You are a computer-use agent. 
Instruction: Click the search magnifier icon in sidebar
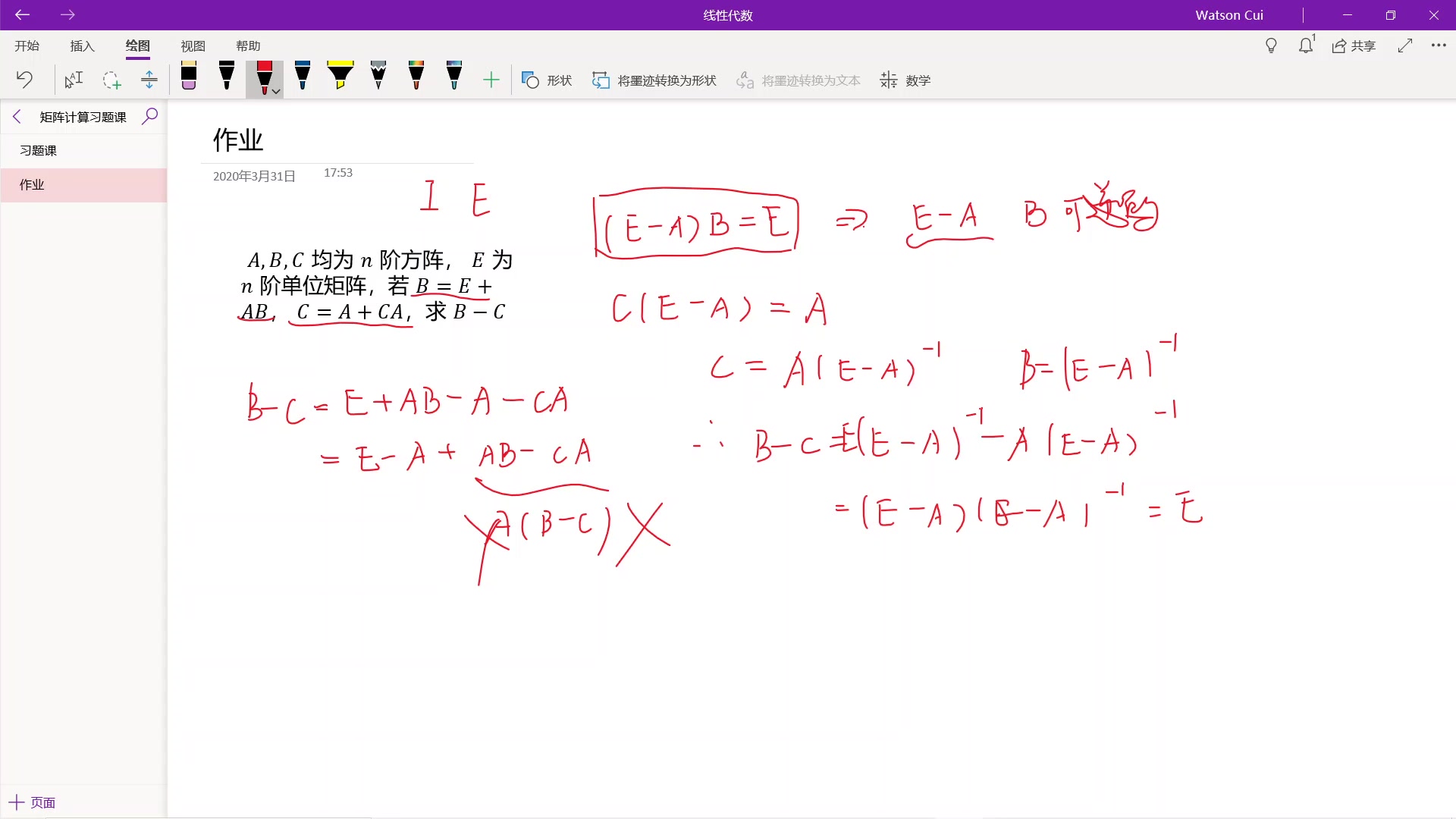tap(150, 116)
